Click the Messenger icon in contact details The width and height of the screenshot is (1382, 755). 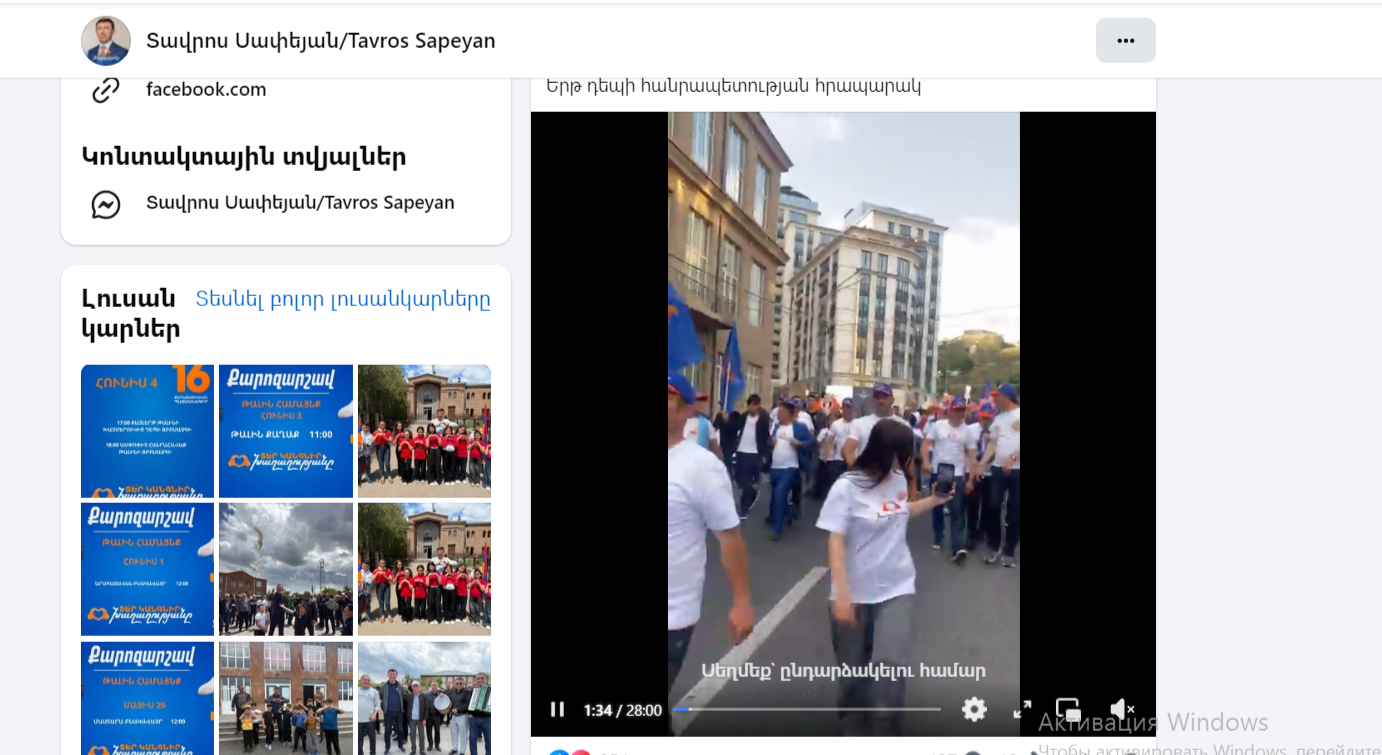[106, 204]
